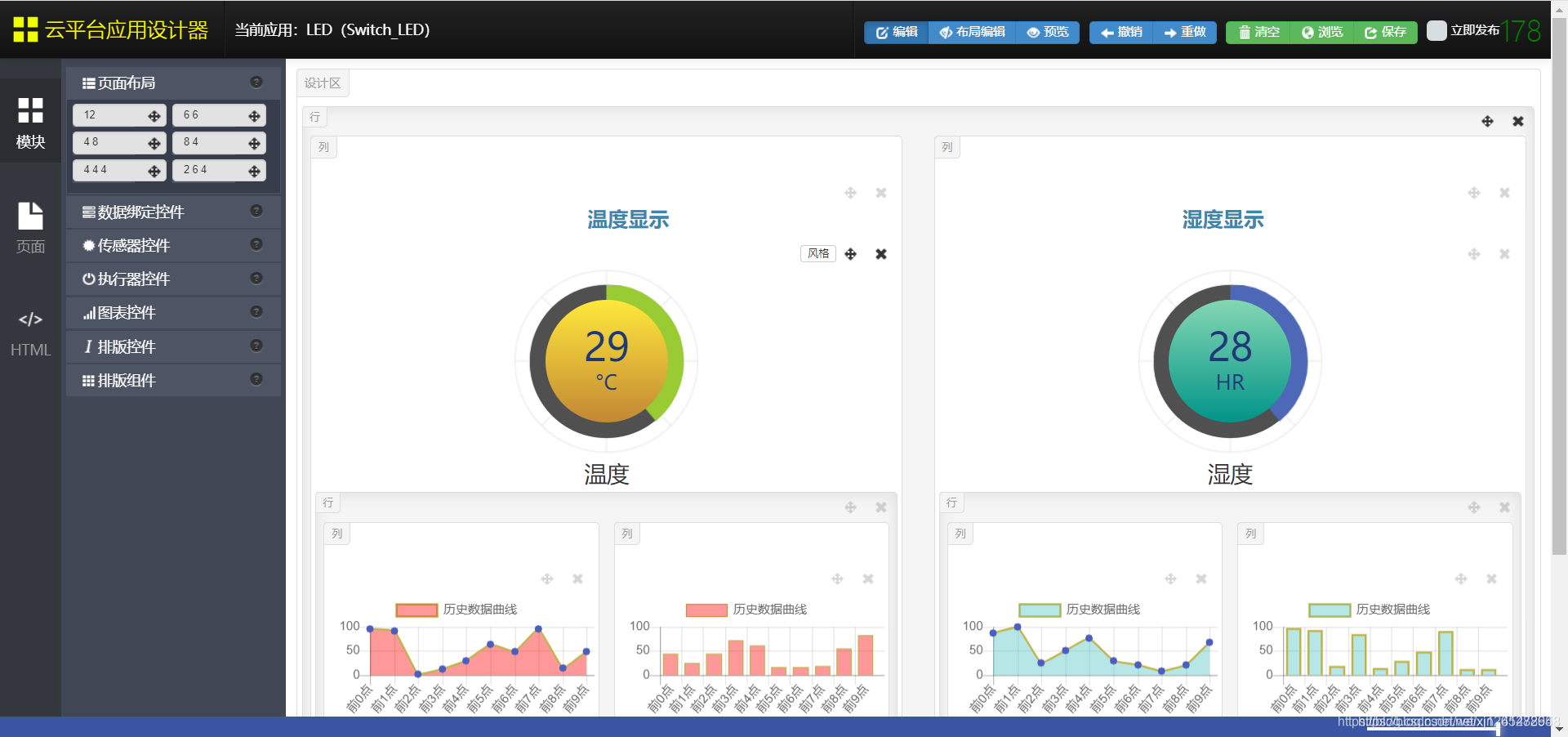1568x737 pixels.
Task: Delete the row under temperature gauge via X
Action: (880, 507)
